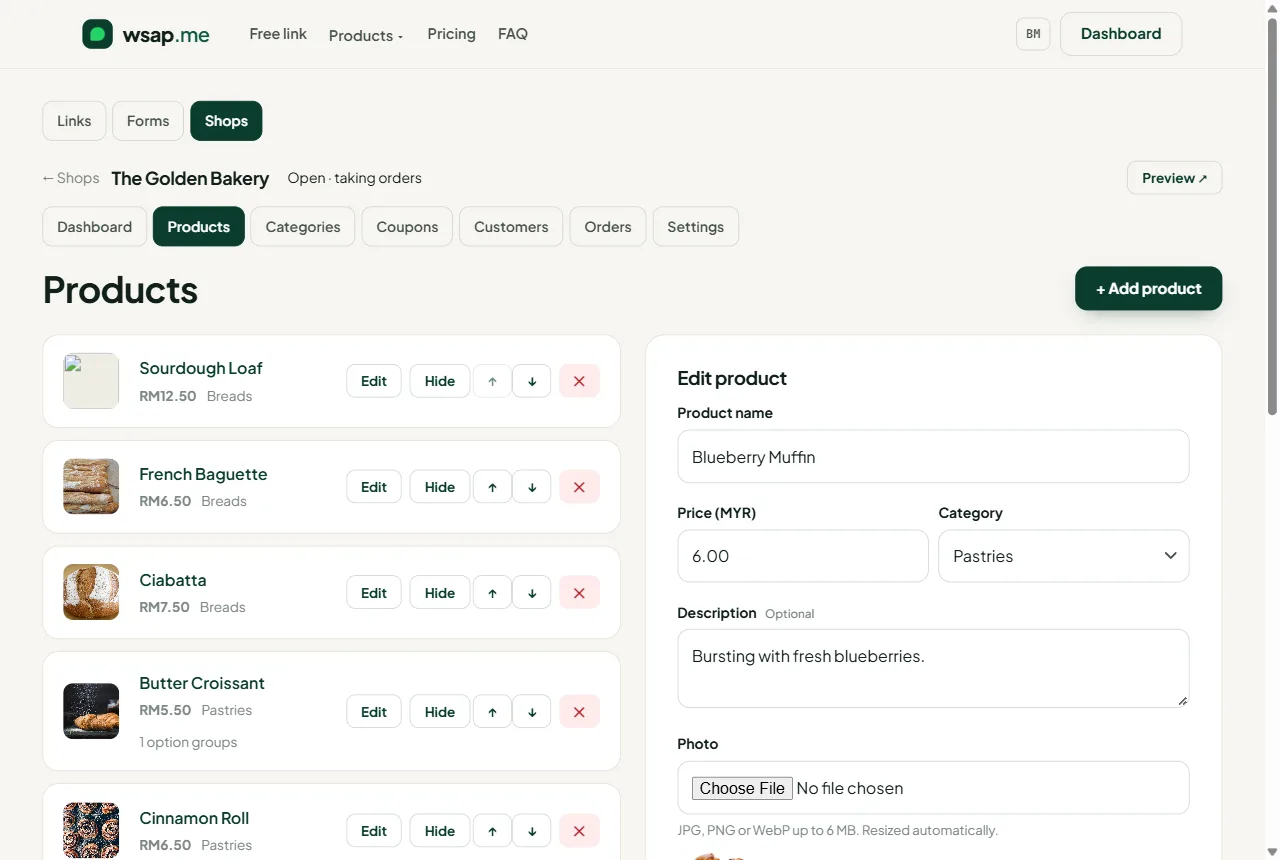The width and height of the screenshot is (1280, 860).
Task: Edit the Ciabatta product
Action: (x=374, y=593)
